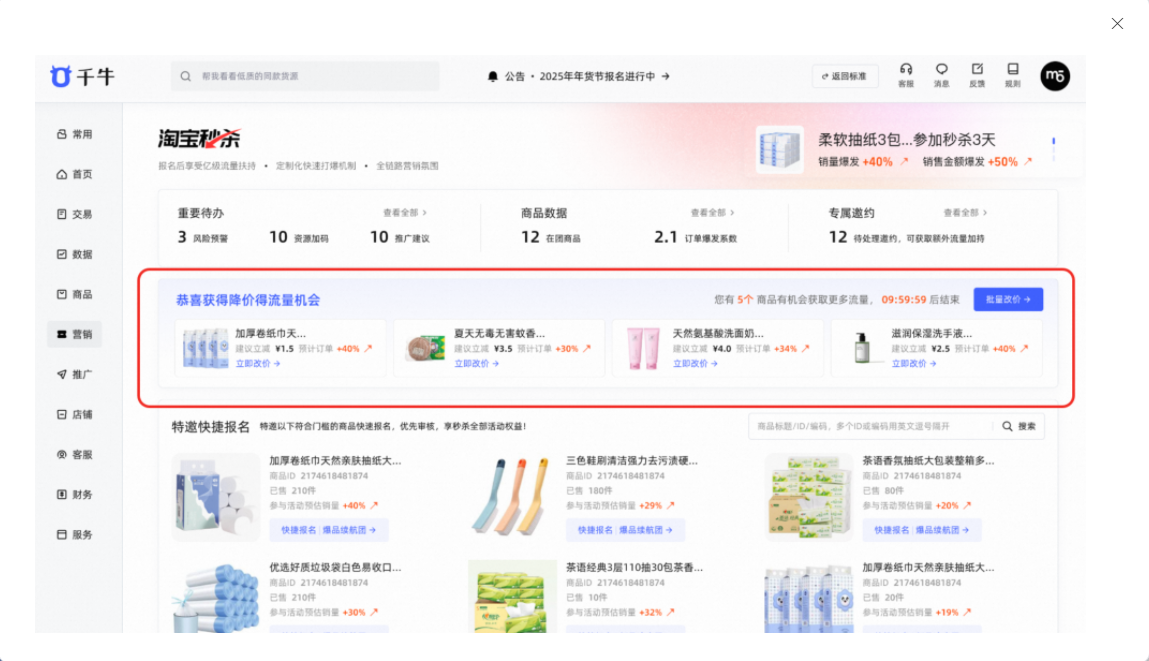Click the 3 风险预警 stat
This screenshot has height=661, width=1149.
click(203, 237)
